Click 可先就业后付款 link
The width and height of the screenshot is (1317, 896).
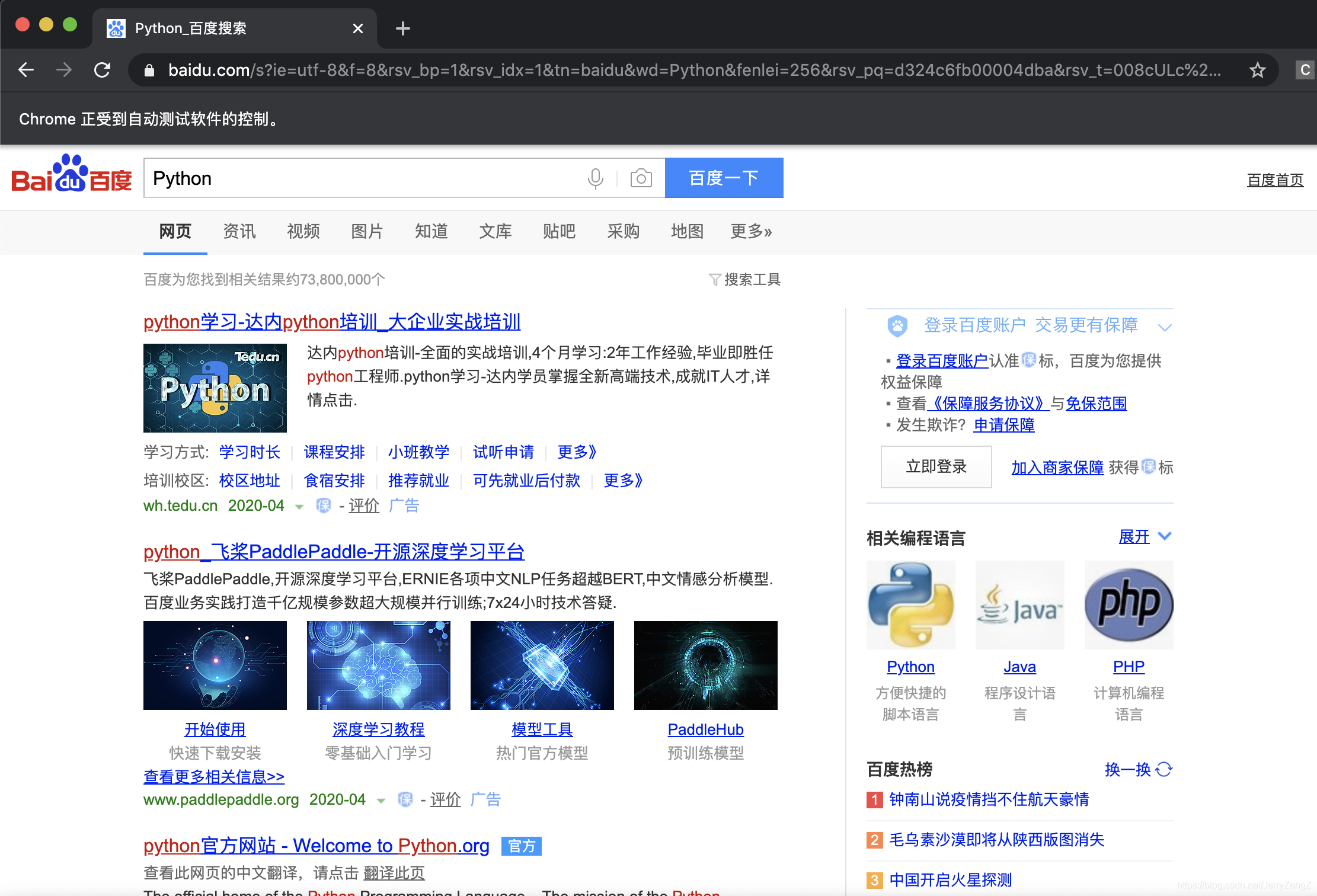point(526,481)
